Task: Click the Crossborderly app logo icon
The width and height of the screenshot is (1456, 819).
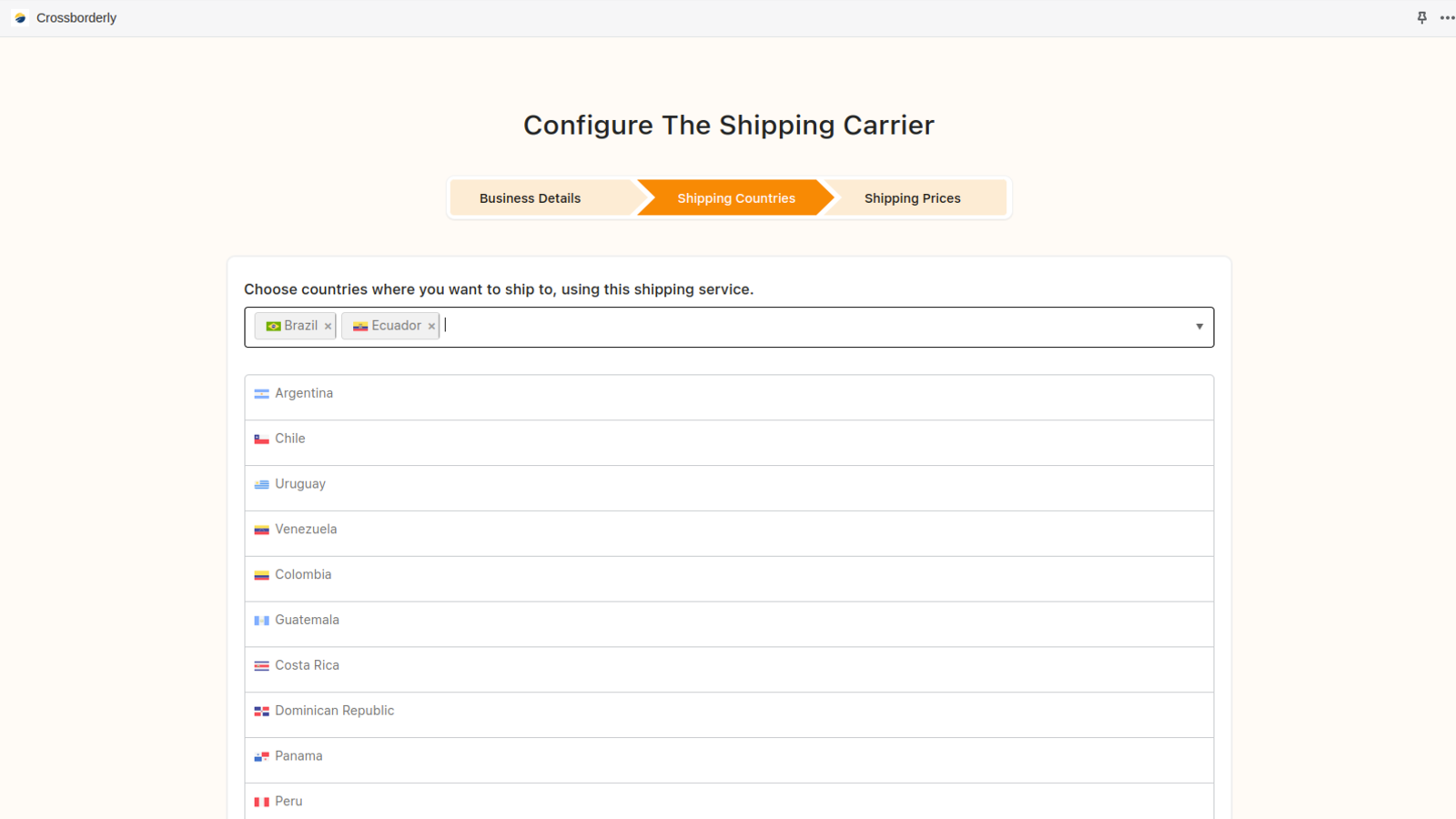Action: click(20, 17)
